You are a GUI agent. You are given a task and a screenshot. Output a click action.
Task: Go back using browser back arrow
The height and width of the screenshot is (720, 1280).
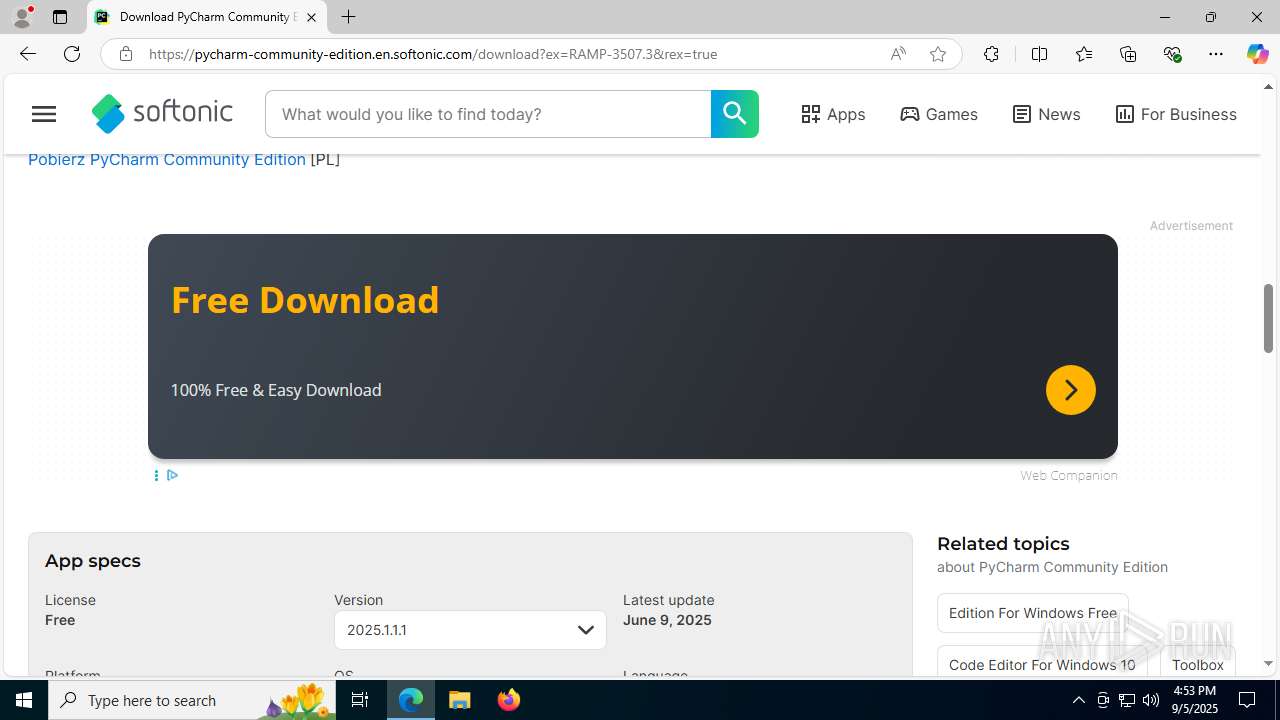[28, 54]
